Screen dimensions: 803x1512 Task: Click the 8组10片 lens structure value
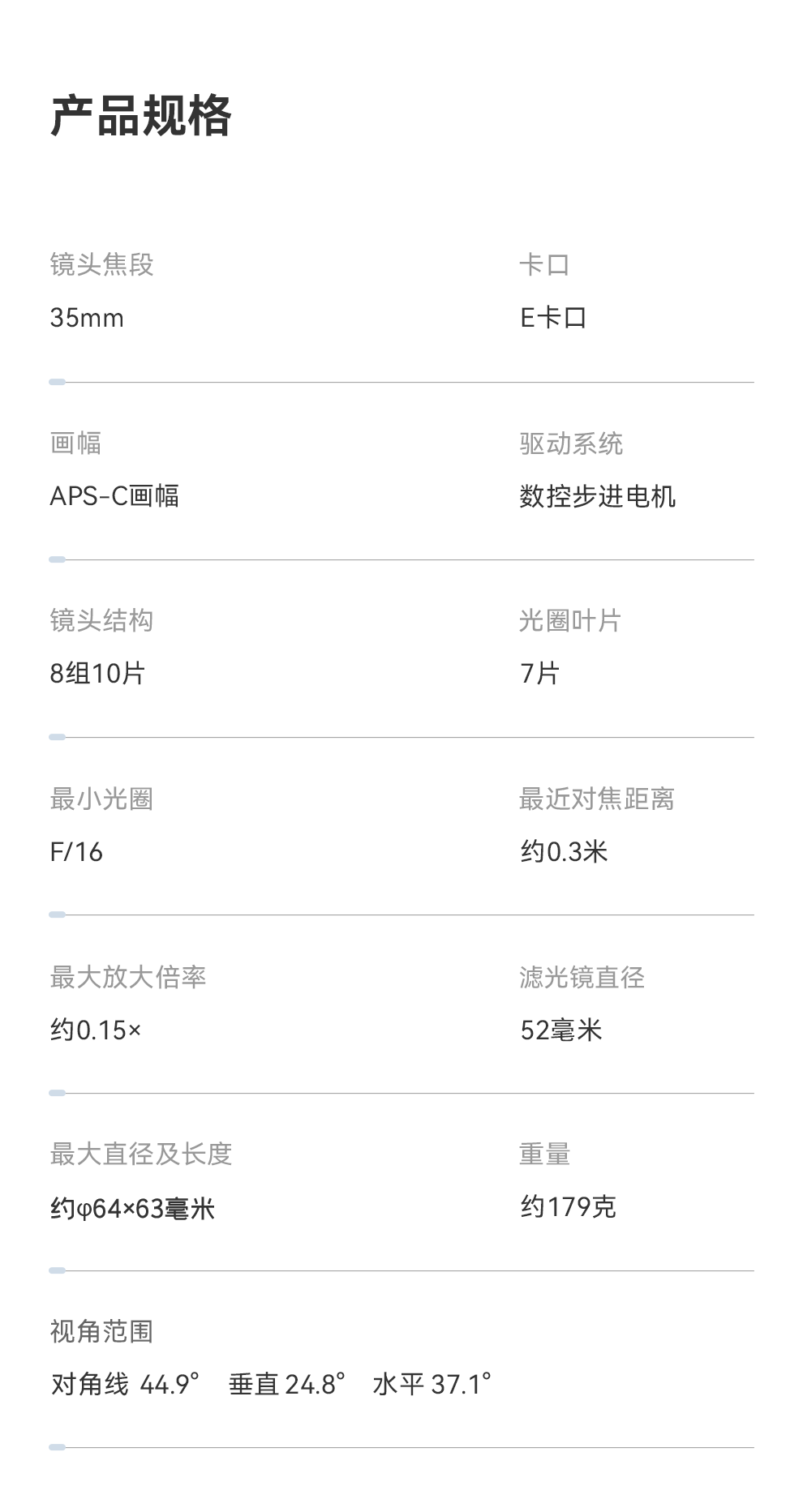coord(97,673)
